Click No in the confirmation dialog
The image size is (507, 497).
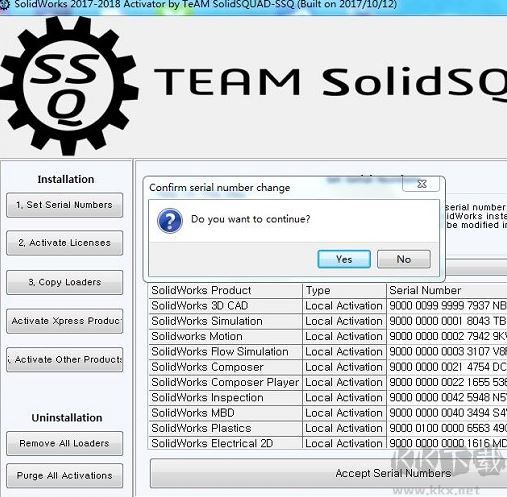404,259
